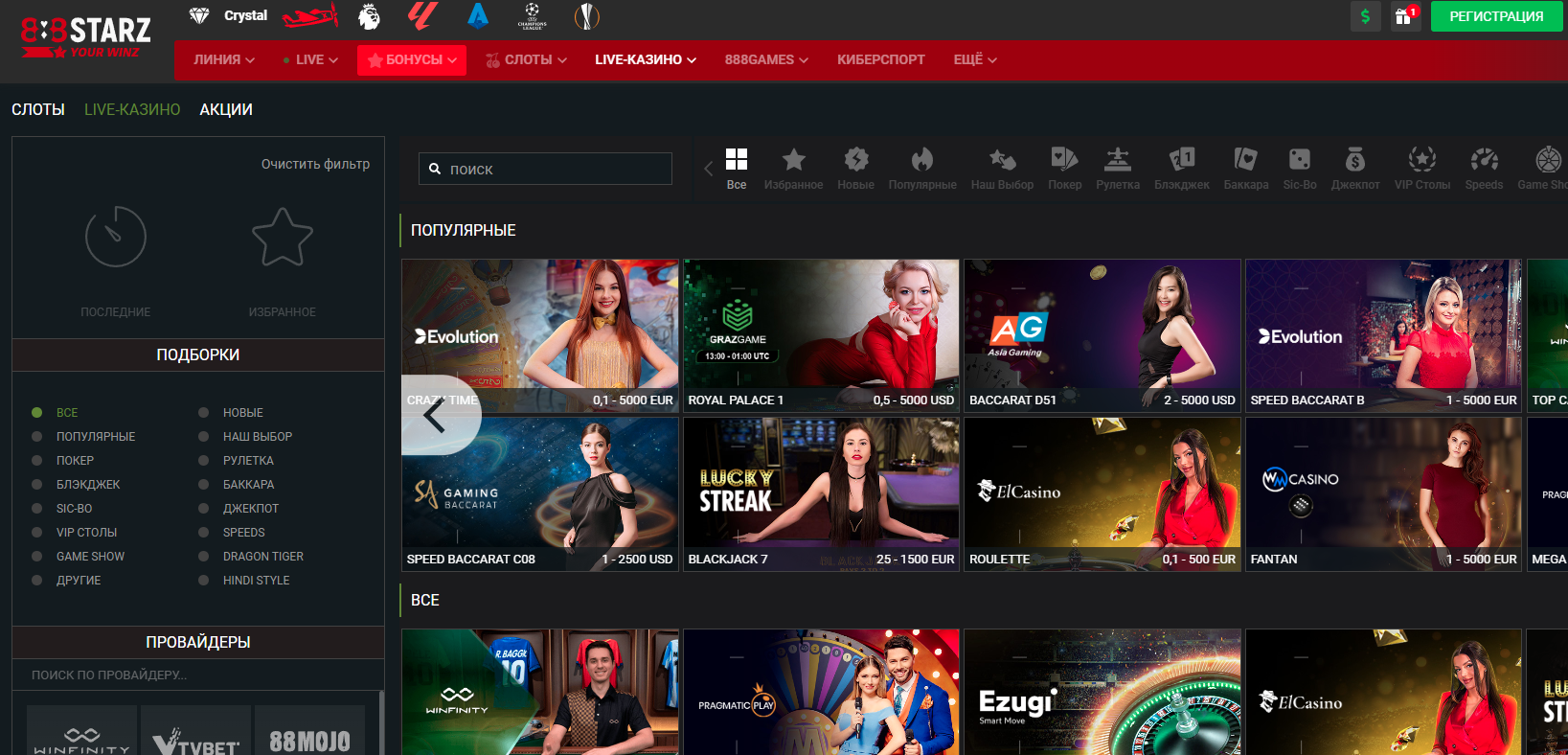Choose the TVBet provider tile
The image size is (1568, 755).
tap(195, 731)
